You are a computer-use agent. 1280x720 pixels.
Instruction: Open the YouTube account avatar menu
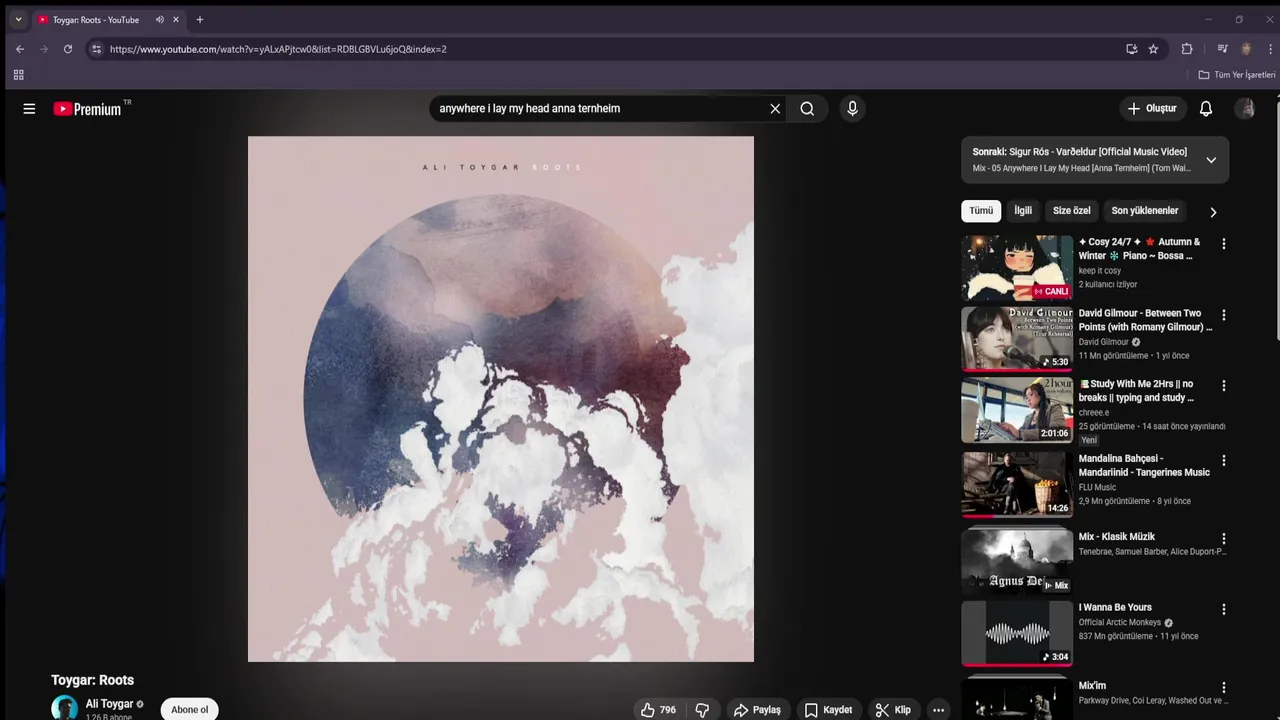pyautogui.click(x=1245, y=109)
